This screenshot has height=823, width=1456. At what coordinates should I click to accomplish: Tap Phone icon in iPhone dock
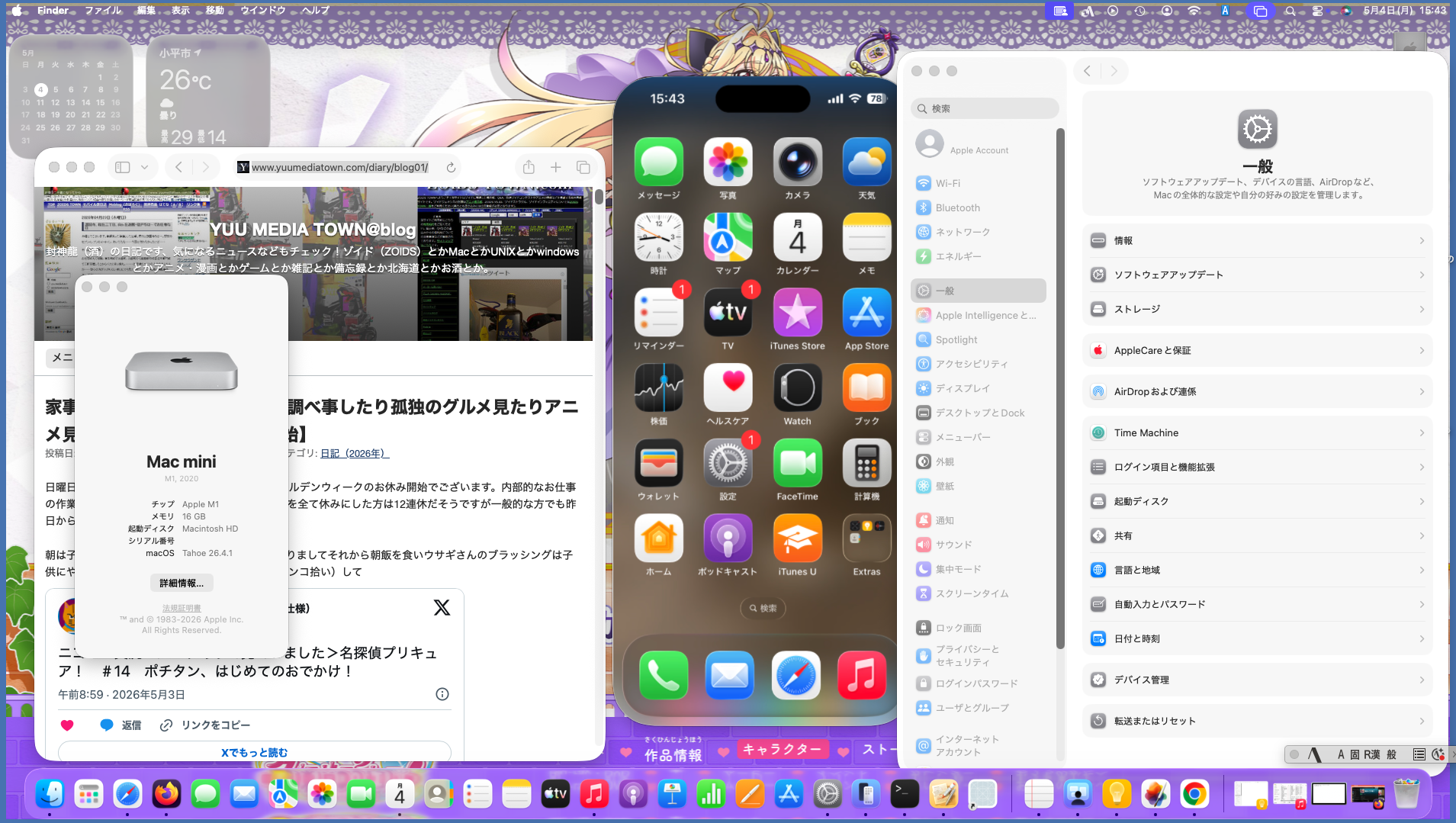click(x=663, y=675)
